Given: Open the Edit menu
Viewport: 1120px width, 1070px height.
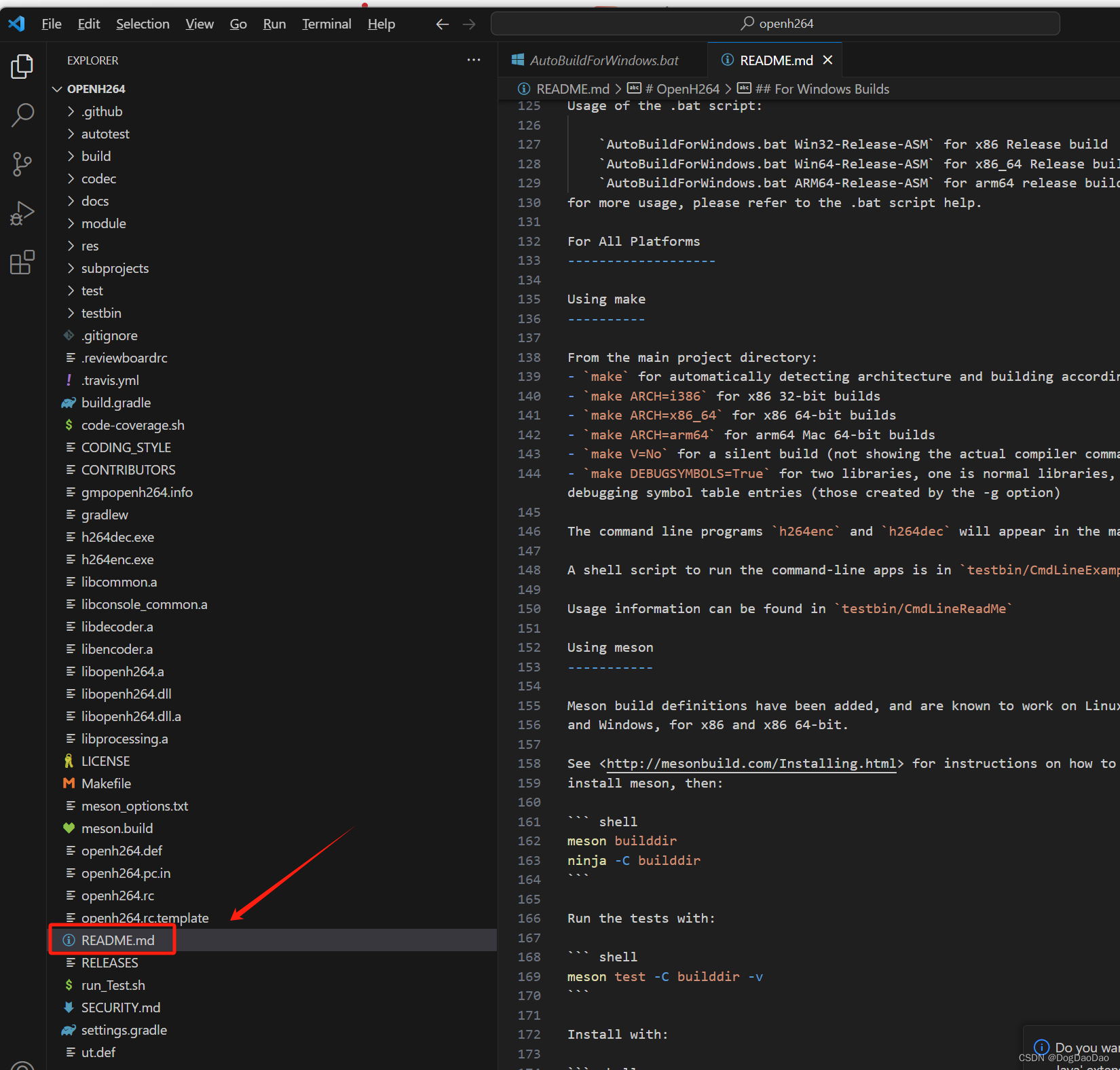Looking at the screenshot, I should 89,24.
